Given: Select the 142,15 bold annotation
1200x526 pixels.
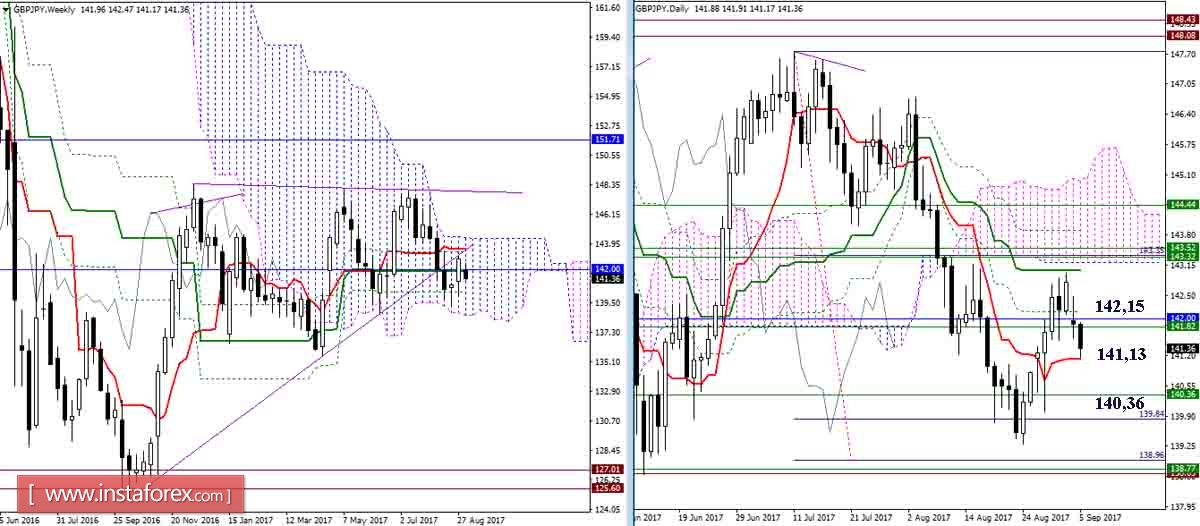Looking at the screenshot, I should tap(1119, 306).
